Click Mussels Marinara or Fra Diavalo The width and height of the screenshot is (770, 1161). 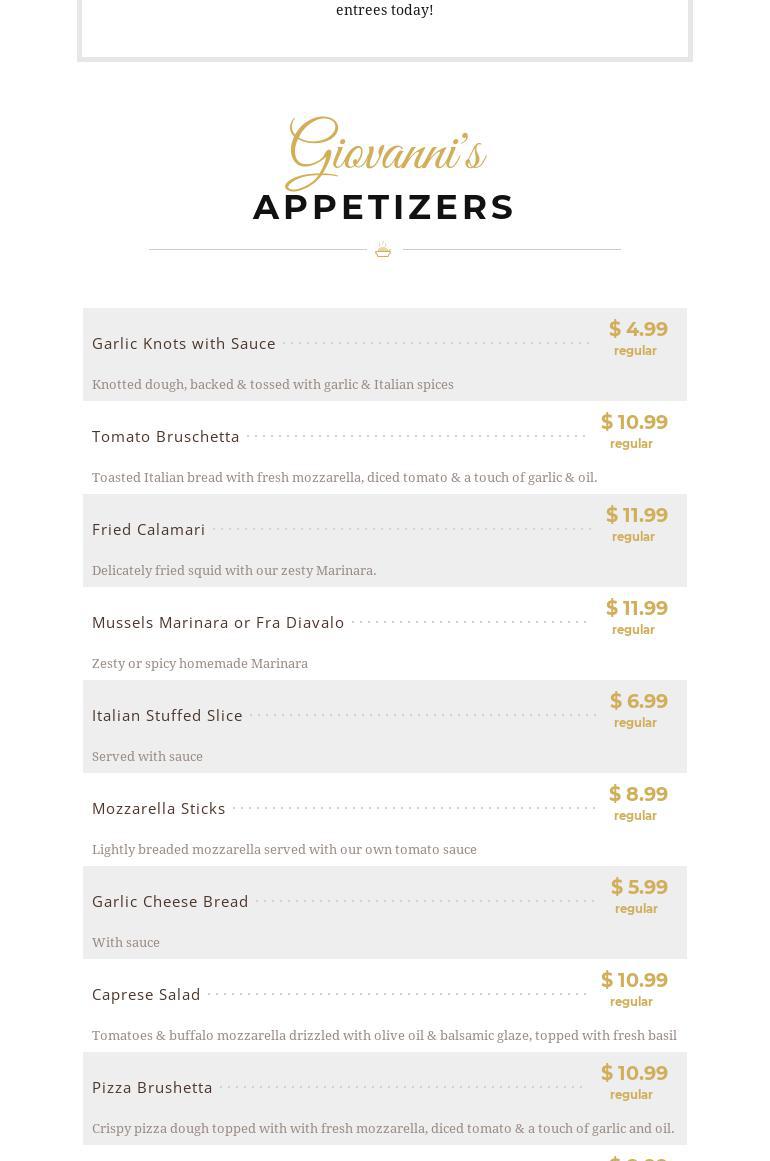coord(218,622)
